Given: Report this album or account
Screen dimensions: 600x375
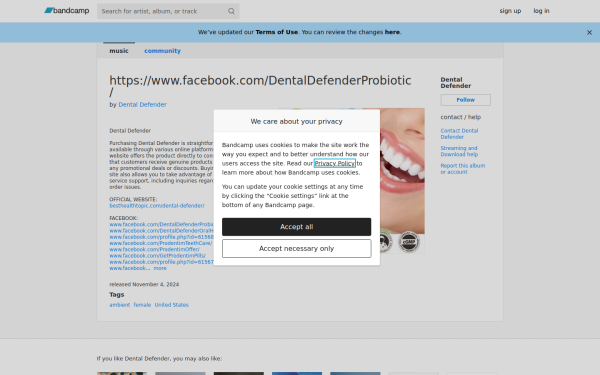Looking at the screenshot, I should point(462,169).
